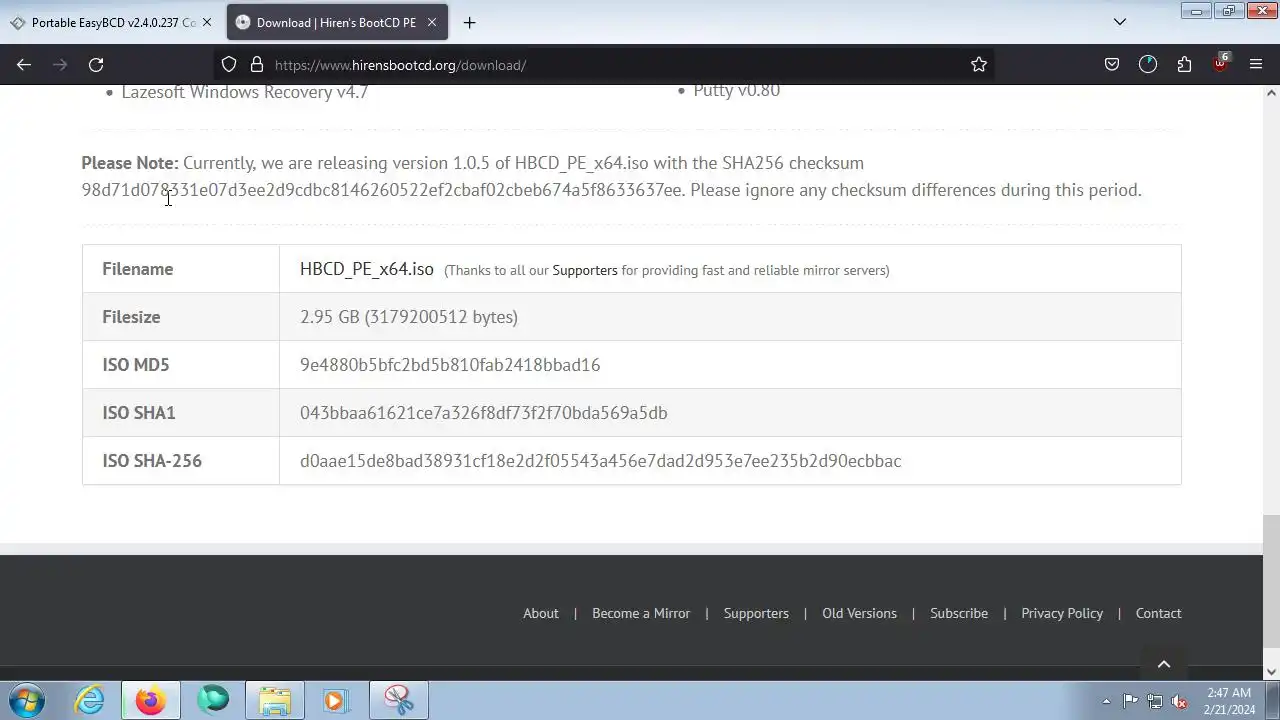Open the green round app taskbar icon
Screen dimensions: 1280x720
pyautogui.click(x=213, y=700)
